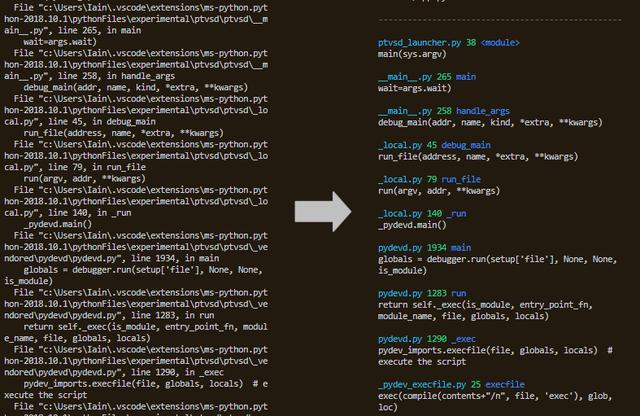Click the 'pydevd.py 1283 run' frame header

(422, 294)
